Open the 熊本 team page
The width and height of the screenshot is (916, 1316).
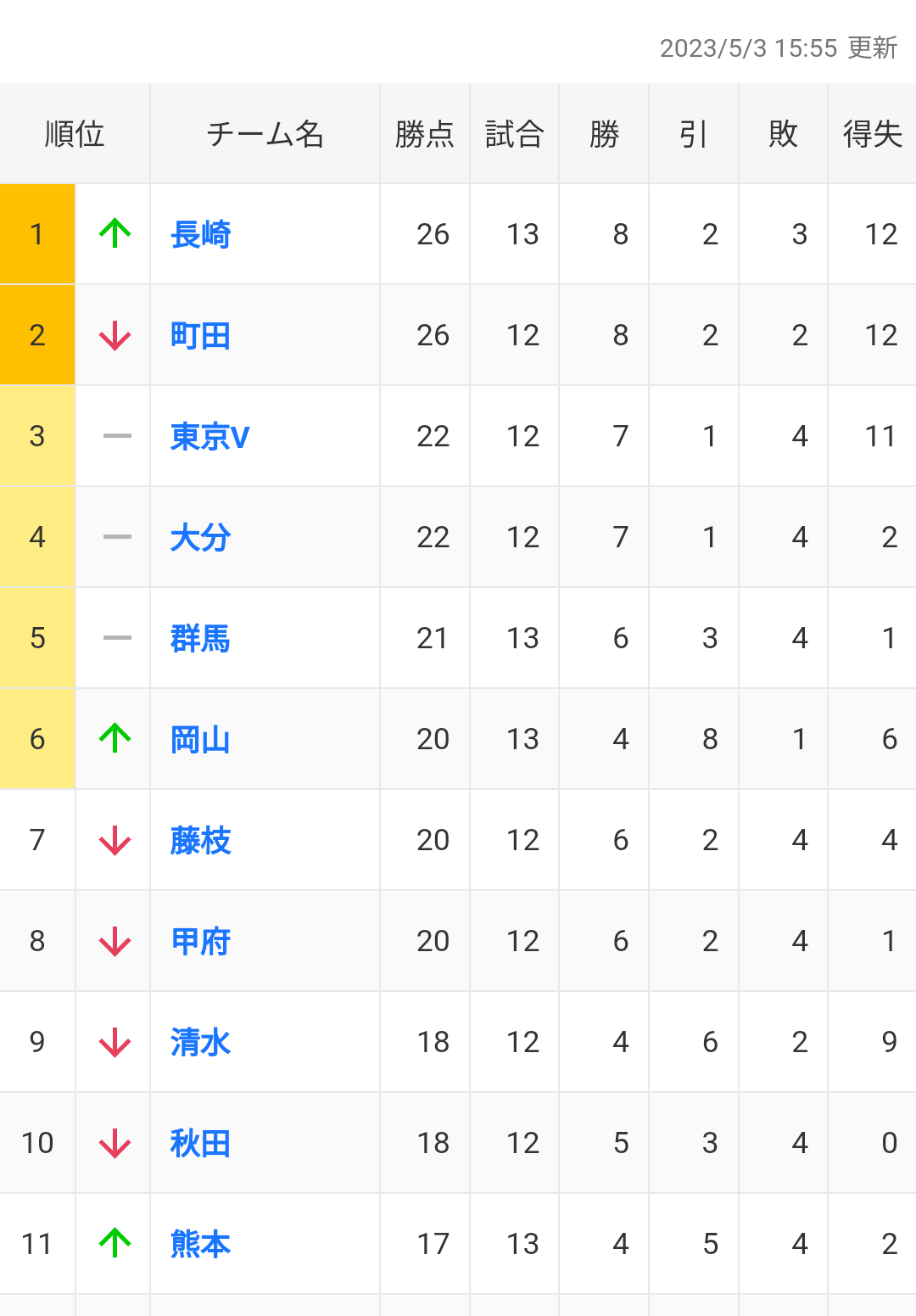(201, 1245)
